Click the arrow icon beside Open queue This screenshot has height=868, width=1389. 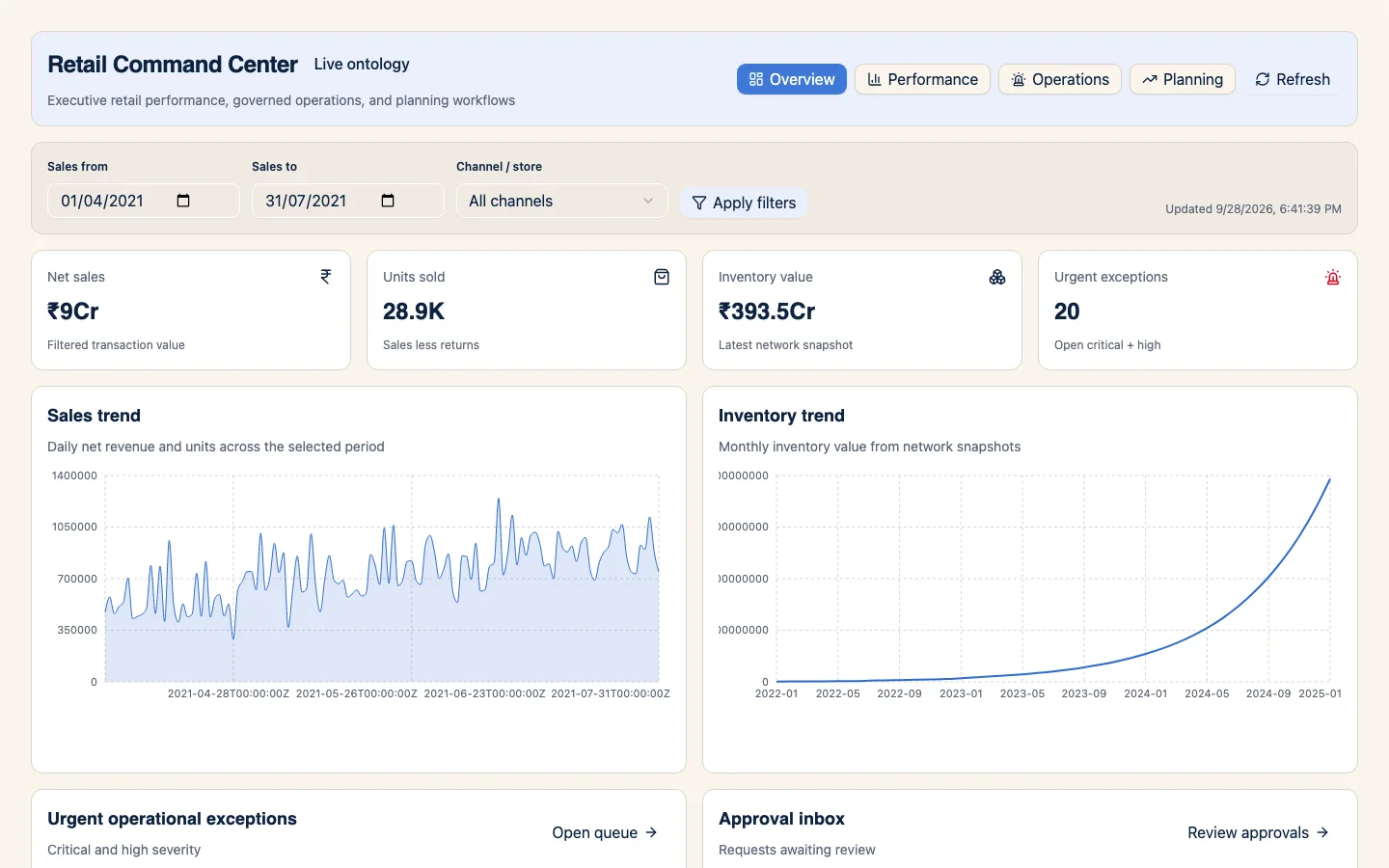[651, 832]
